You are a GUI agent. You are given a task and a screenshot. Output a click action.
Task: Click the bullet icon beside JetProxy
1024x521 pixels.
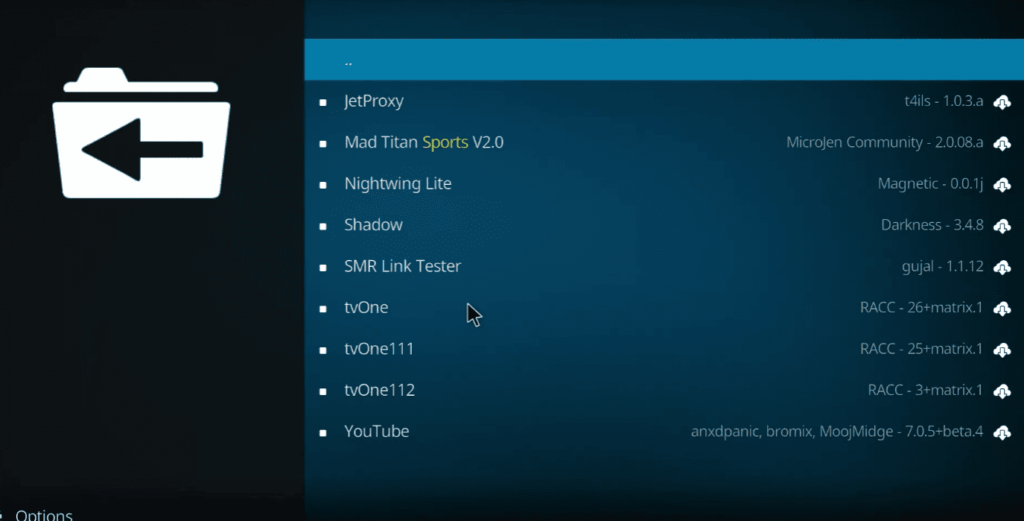coord(323,103)
